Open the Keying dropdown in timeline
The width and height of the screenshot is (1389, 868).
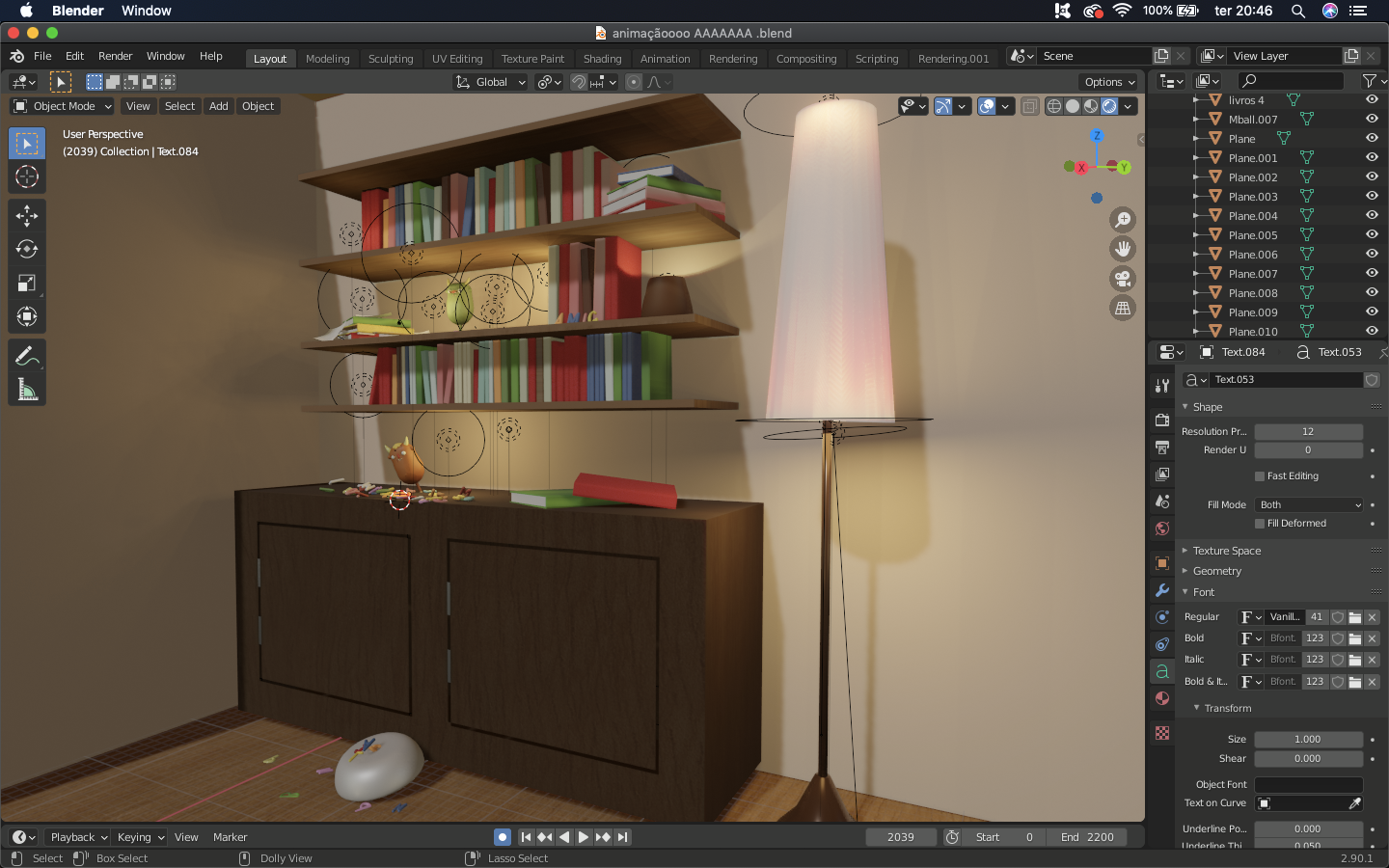tap(140, 837)
